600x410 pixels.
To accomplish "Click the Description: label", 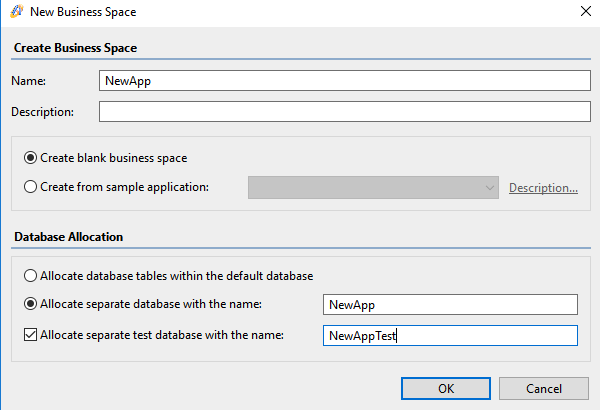I will click(42, 112).
